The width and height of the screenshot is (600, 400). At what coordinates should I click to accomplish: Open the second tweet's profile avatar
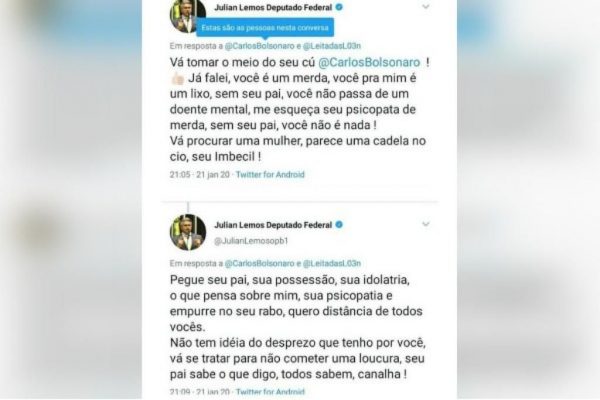tap(188, 232)
